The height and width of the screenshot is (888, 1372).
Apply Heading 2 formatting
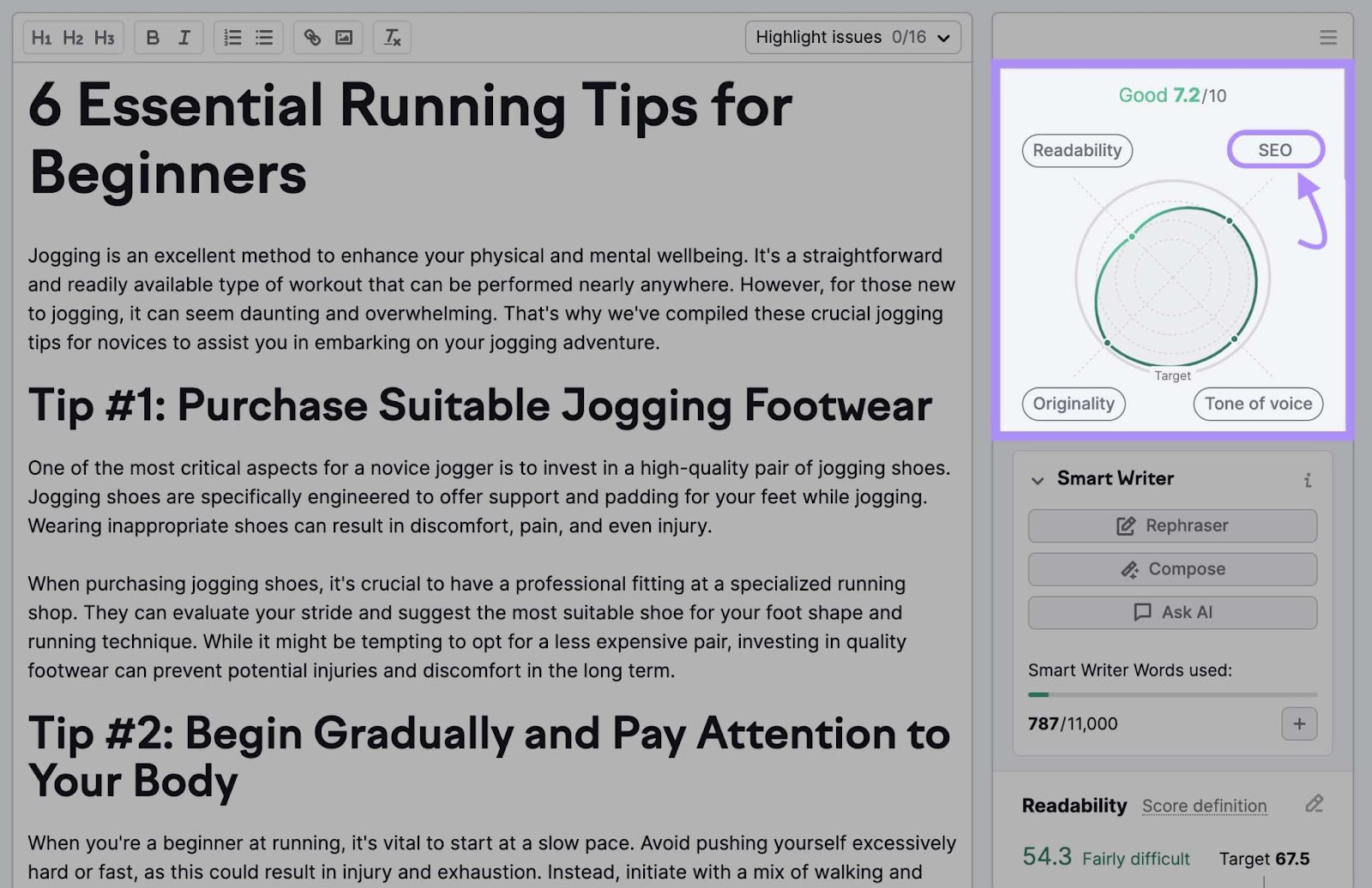click(73, 38)
